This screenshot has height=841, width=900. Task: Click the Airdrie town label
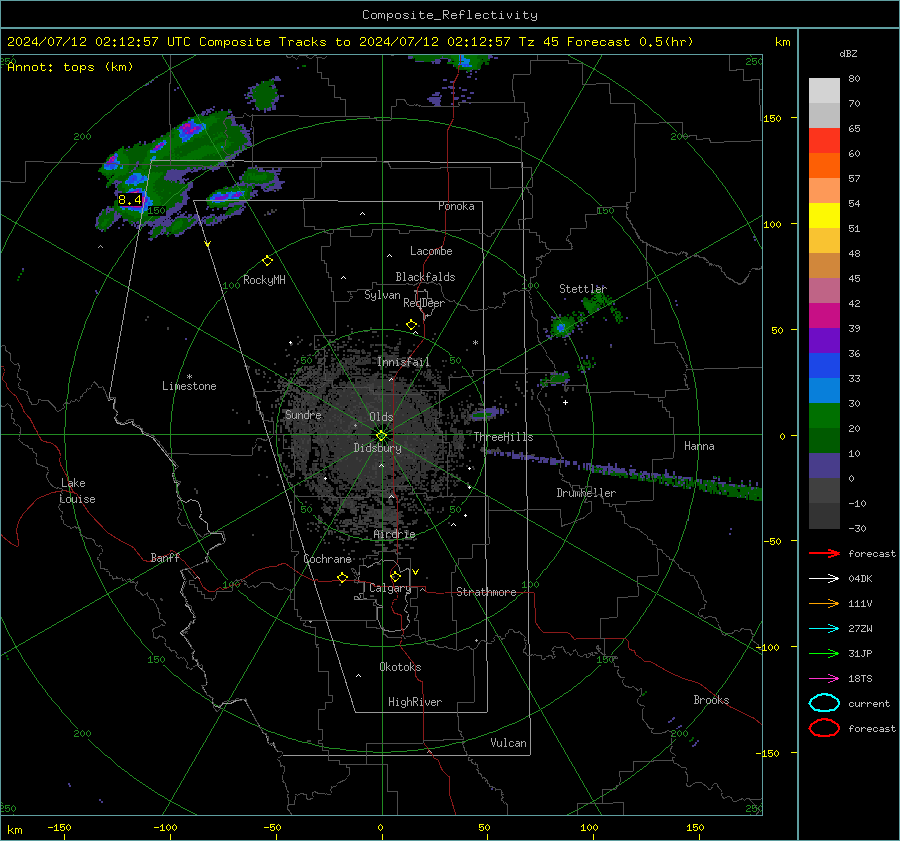(394, 534)
